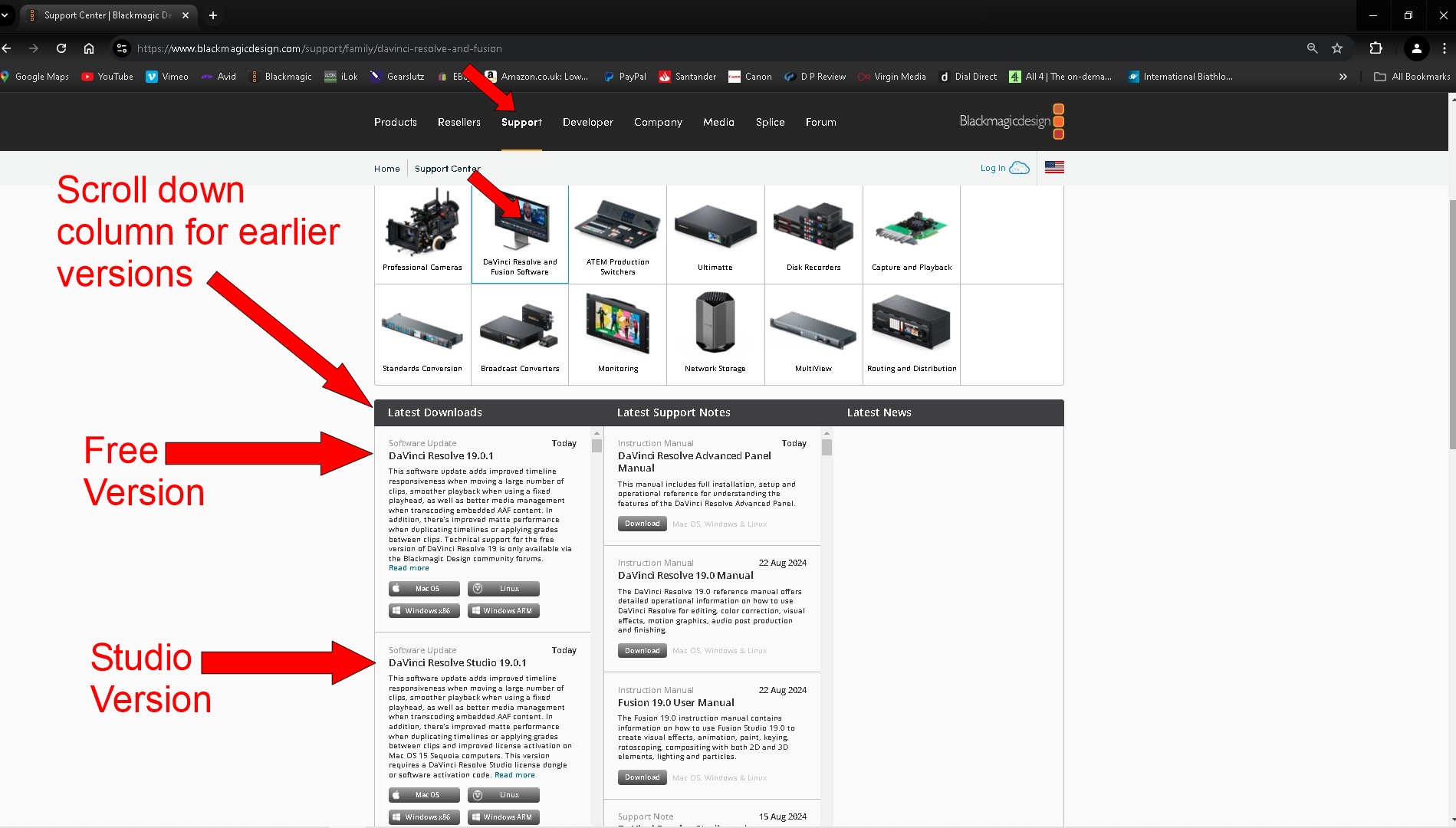Close the Support Center tab

click(185, 15)
